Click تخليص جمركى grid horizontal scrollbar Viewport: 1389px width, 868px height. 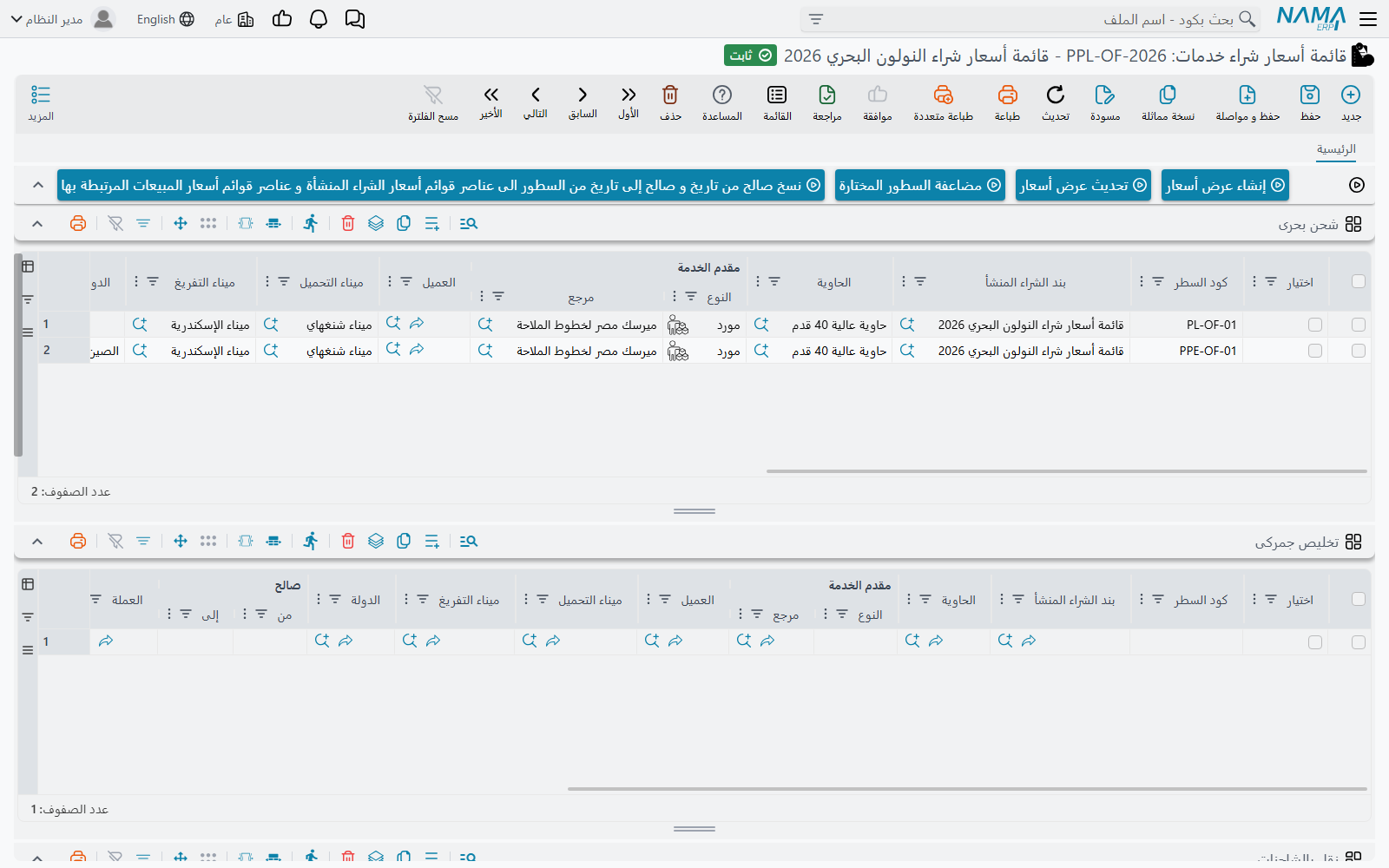[x=967, y=789]
